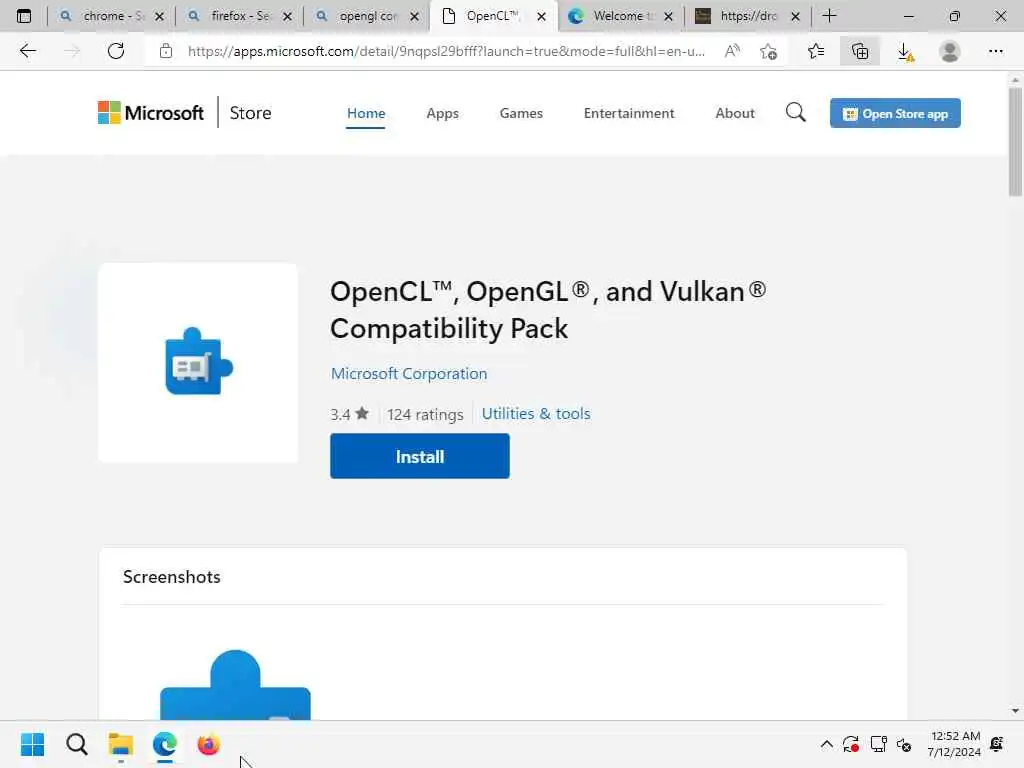Close the https://dro tab
The width and height of the screenshot is (1024, 768).
(795, 16)
